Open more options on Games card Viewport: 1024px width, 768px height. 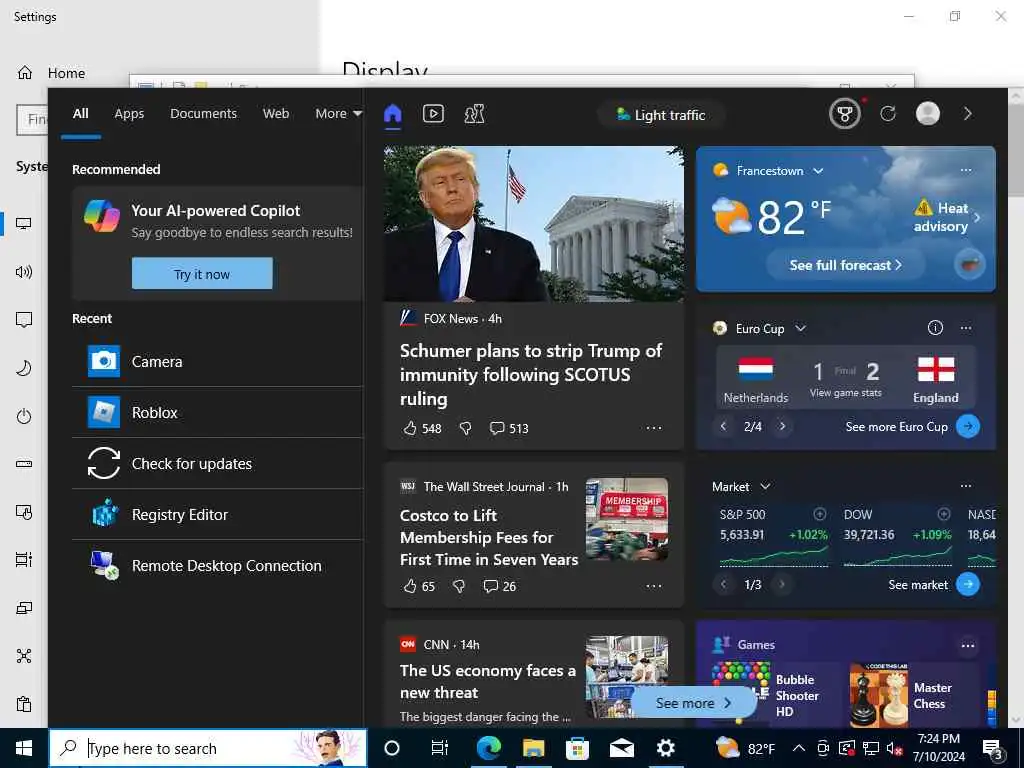tap(968, 646)
